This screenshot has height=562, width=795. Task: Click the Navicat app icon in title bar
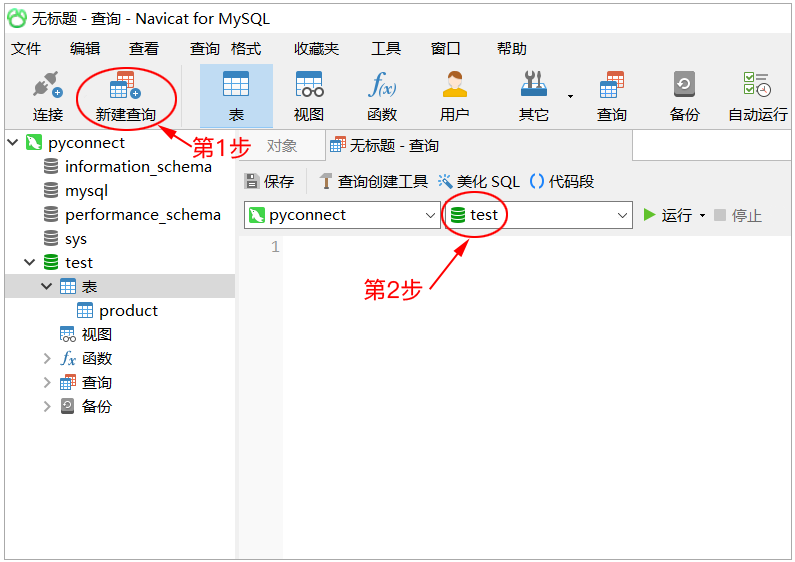pos(17,19)
